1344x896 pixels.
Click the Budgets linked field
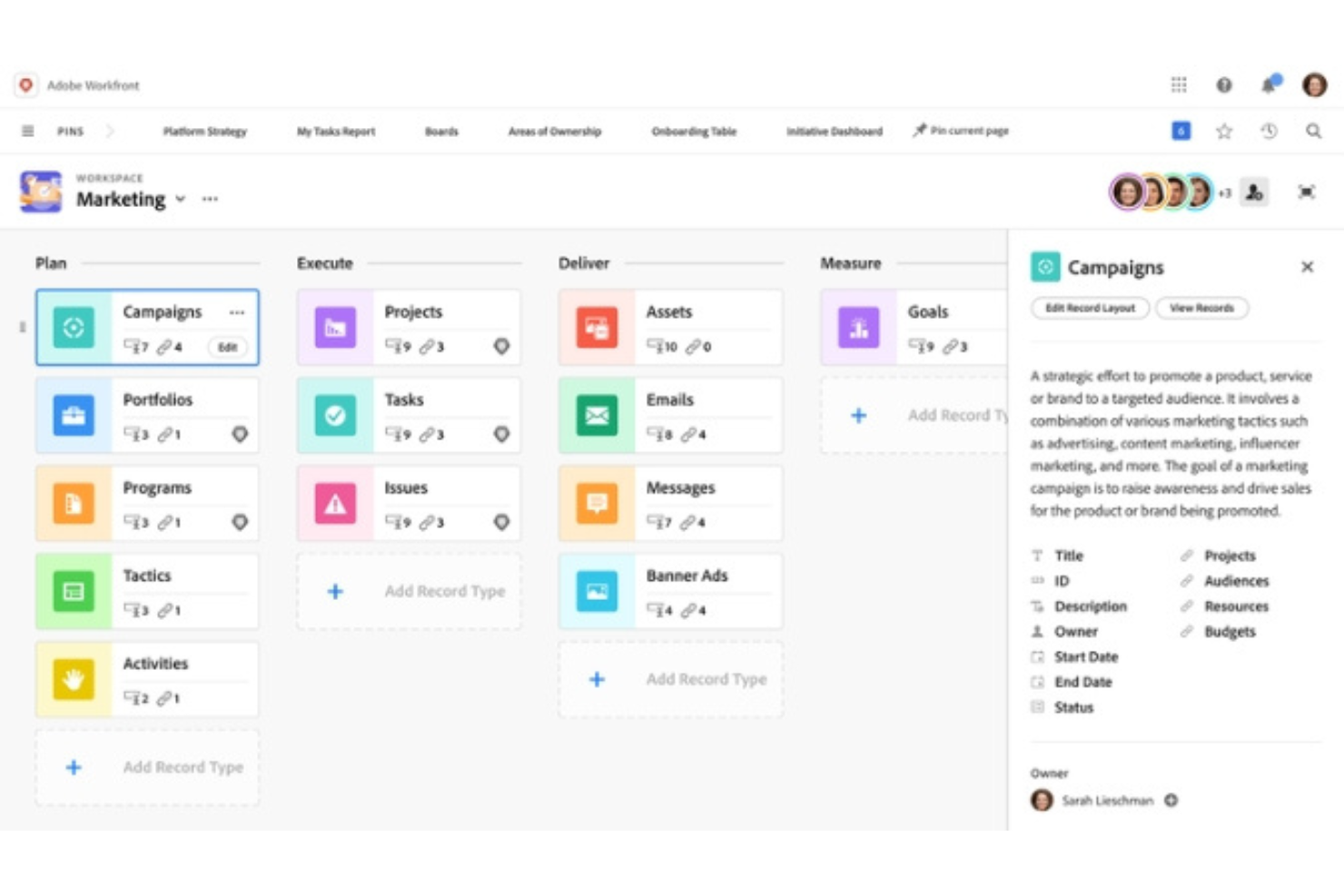(1230, 632)
